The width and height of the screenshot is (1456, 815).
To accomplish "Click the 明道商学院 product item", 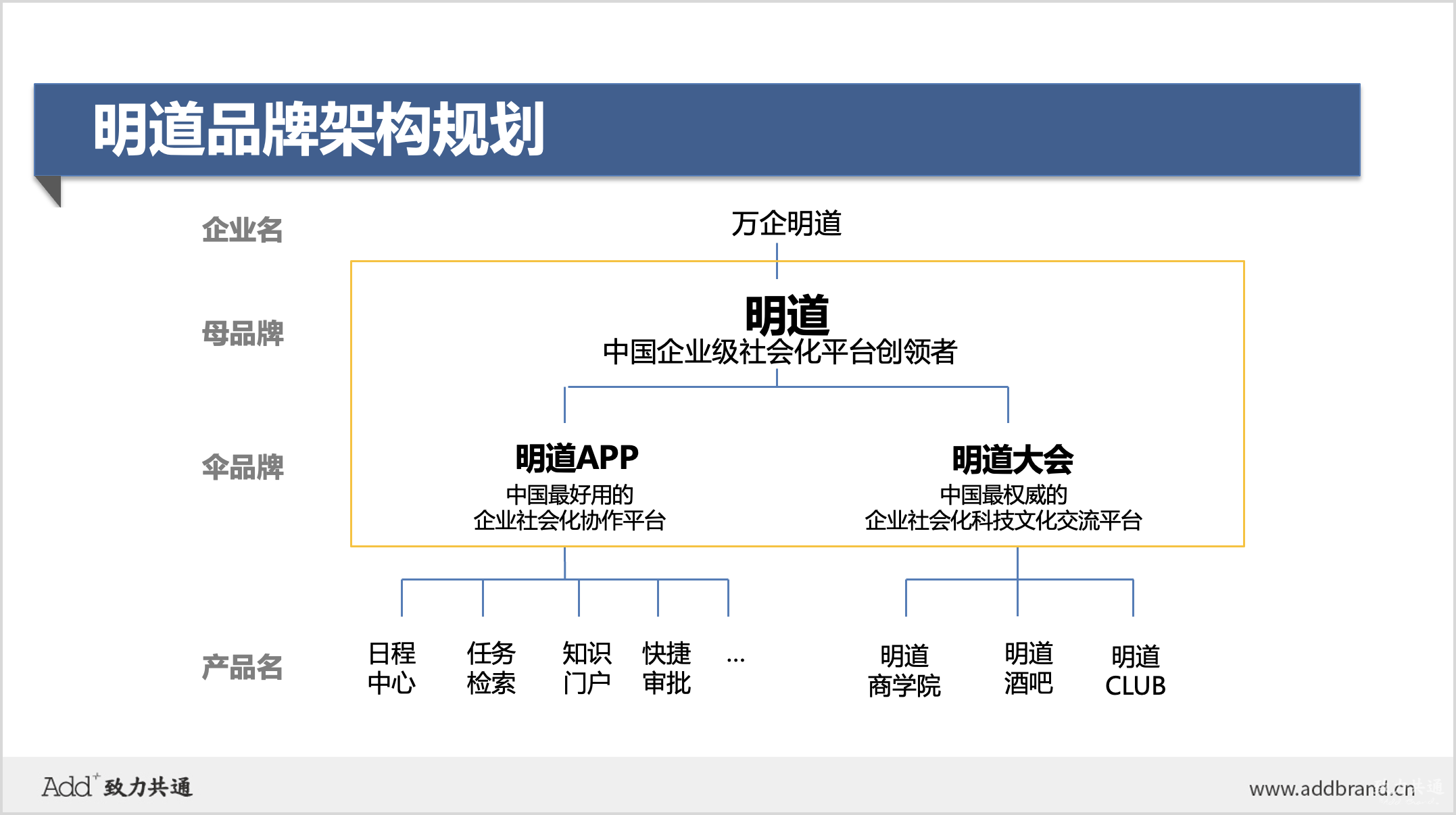I will click(x=904, y=670).
